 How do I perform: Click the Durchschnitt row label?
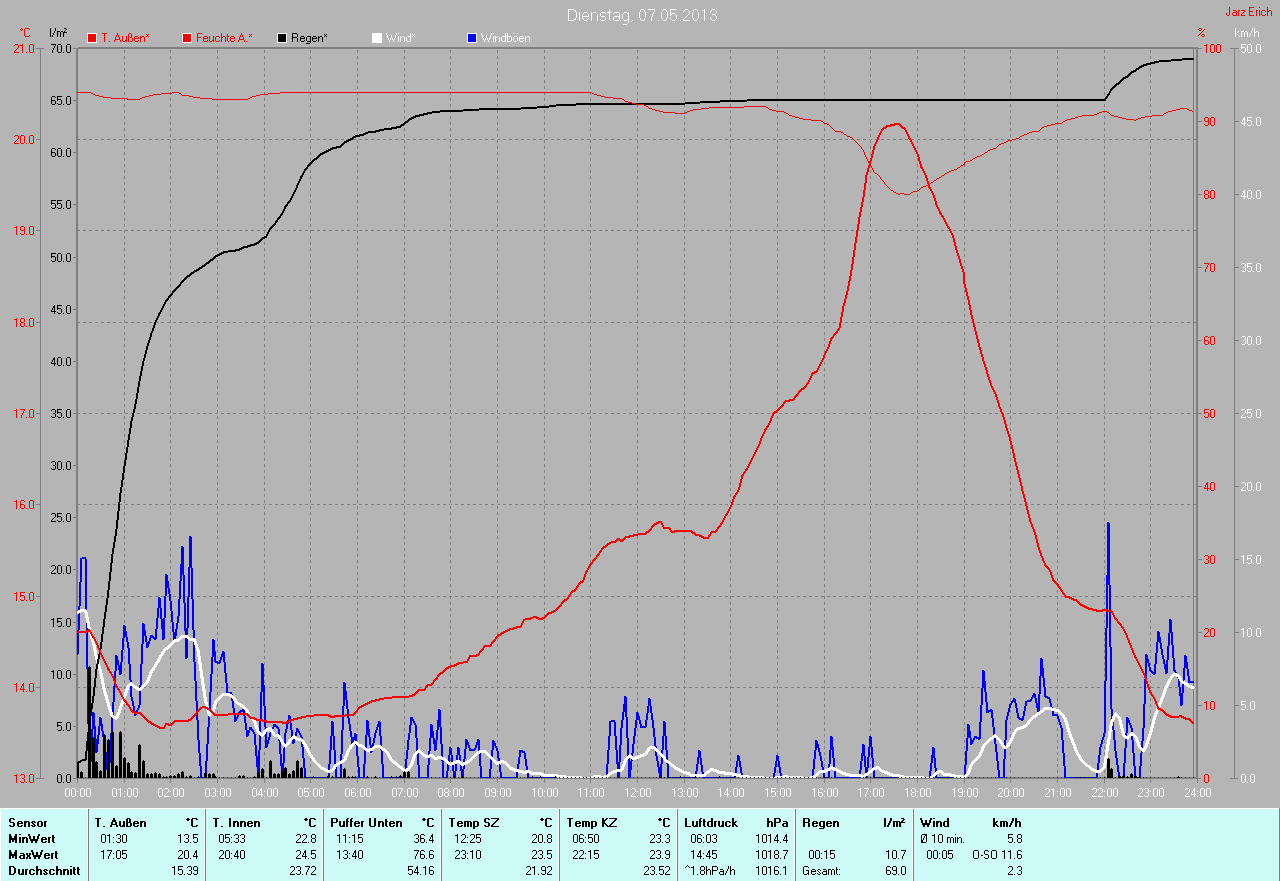pyautogui.click(x=43, y=871)
